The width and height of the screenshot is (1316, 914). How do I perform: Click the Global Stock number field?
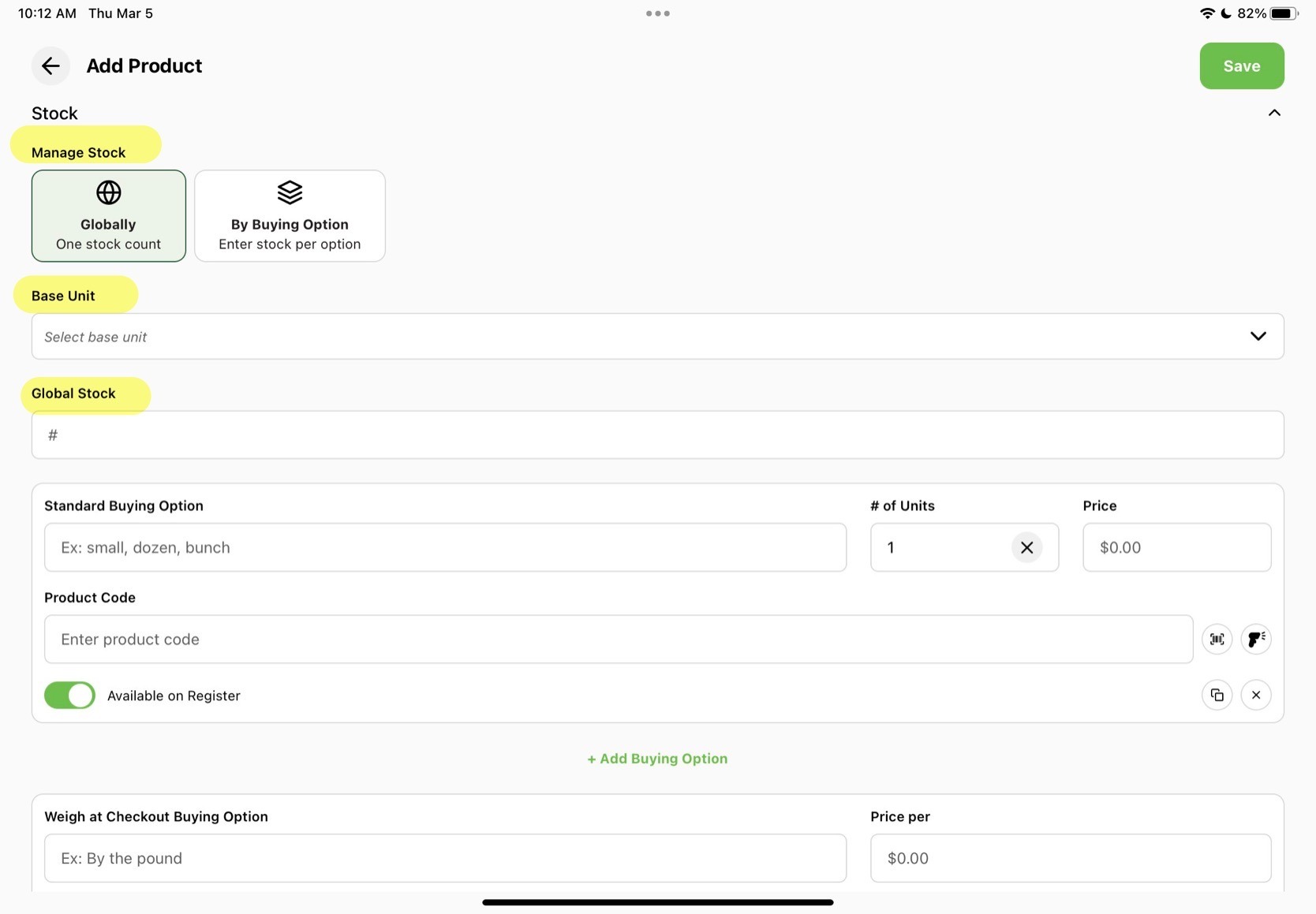coord(657,435)
